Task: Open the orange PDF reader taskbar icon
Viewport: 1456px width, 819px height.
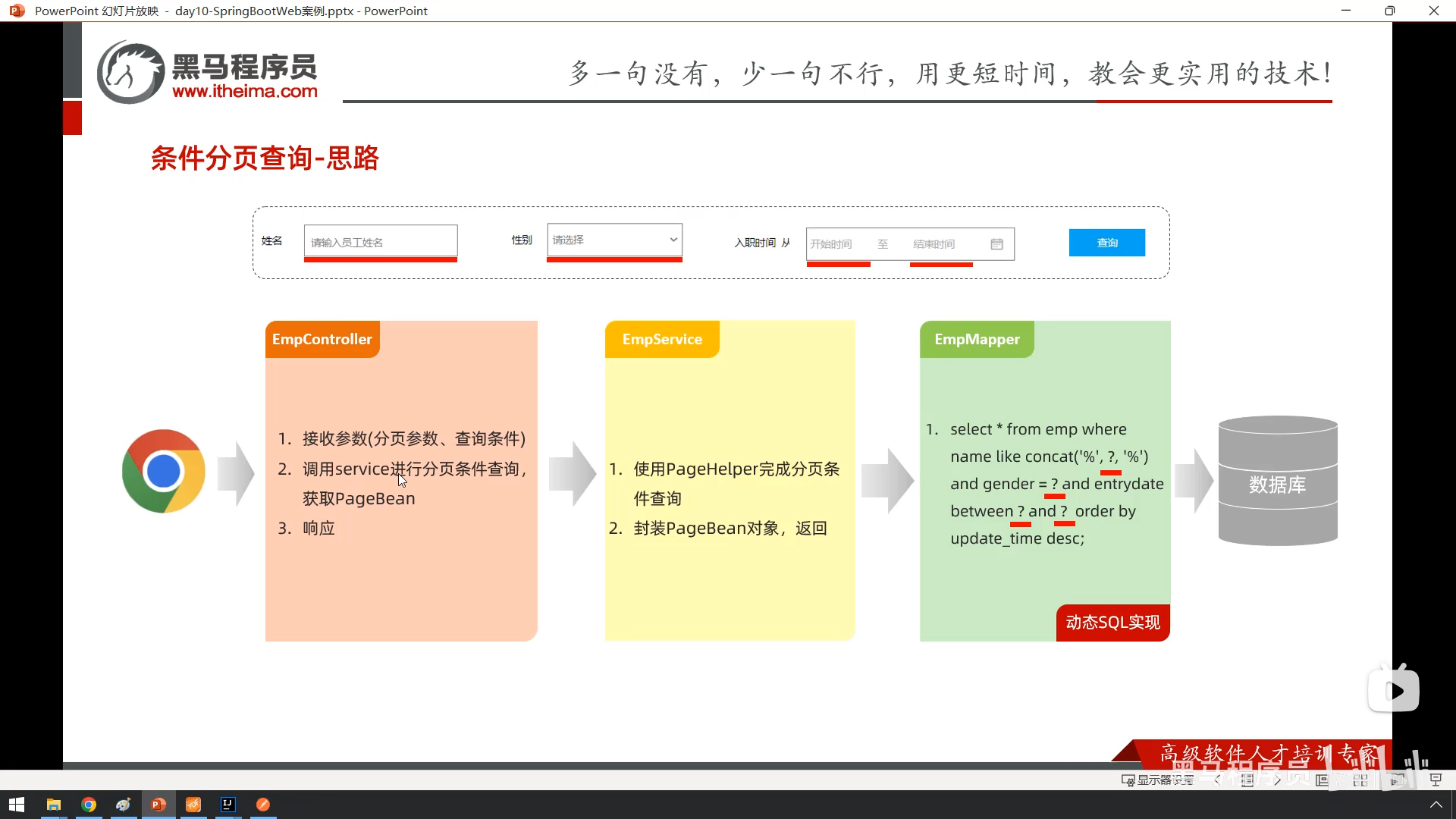Action: pos(193,805)
